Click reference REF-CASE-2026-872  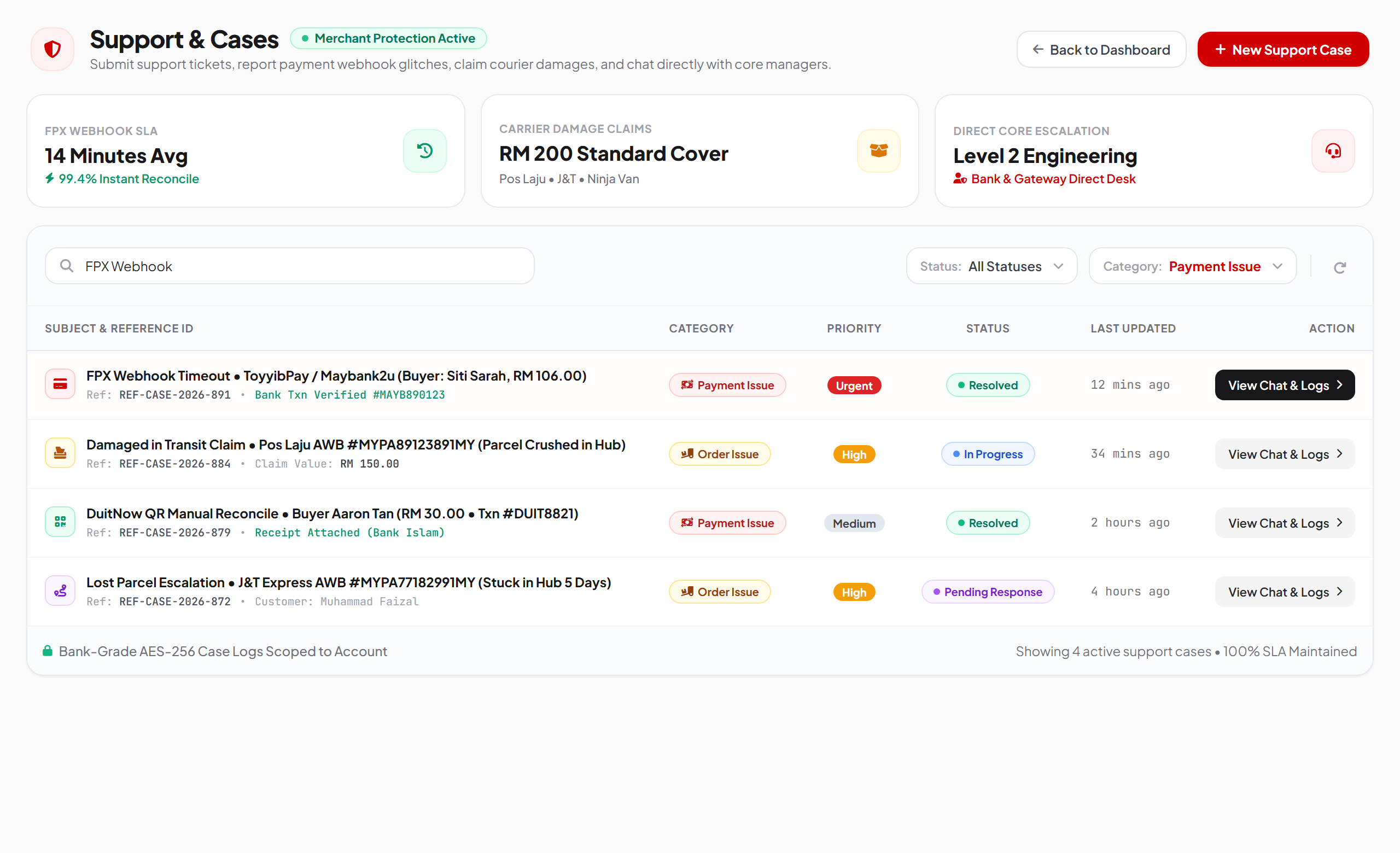pyautogui.click(x=175, y=601)
